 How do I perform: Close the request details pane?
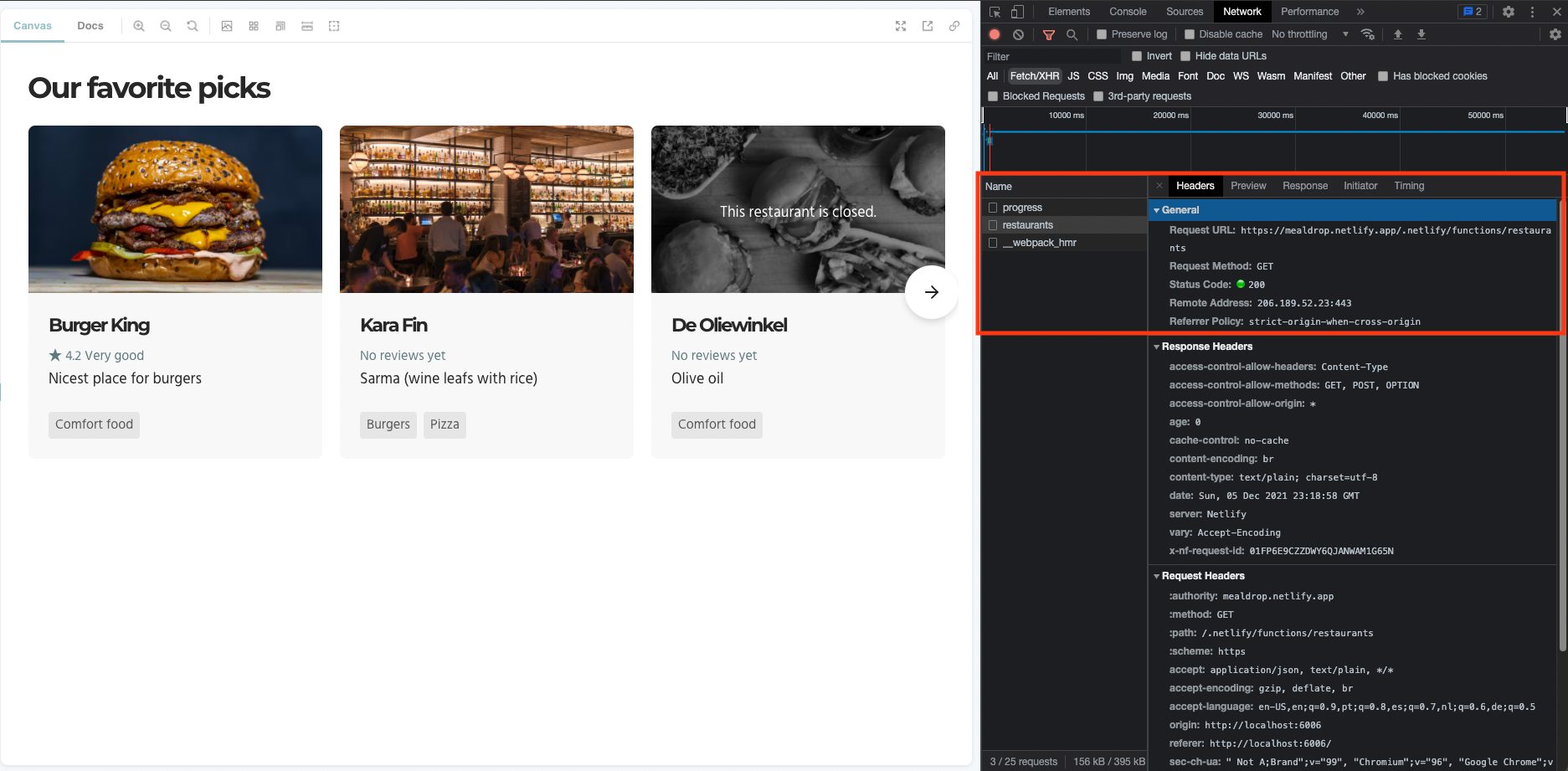point(1159,186)
